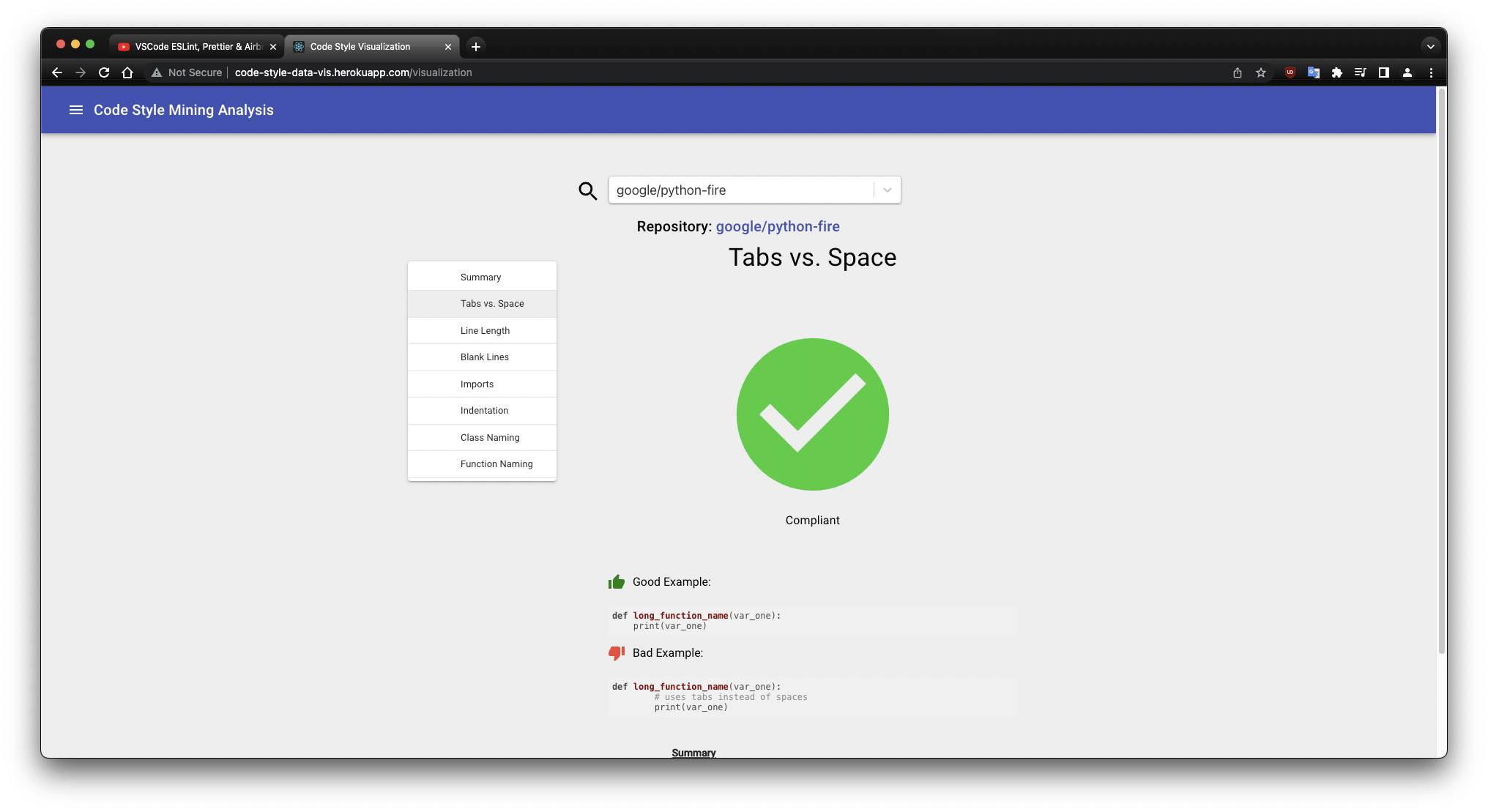Select Line Length in the sidebar

(x=485, y=331)
